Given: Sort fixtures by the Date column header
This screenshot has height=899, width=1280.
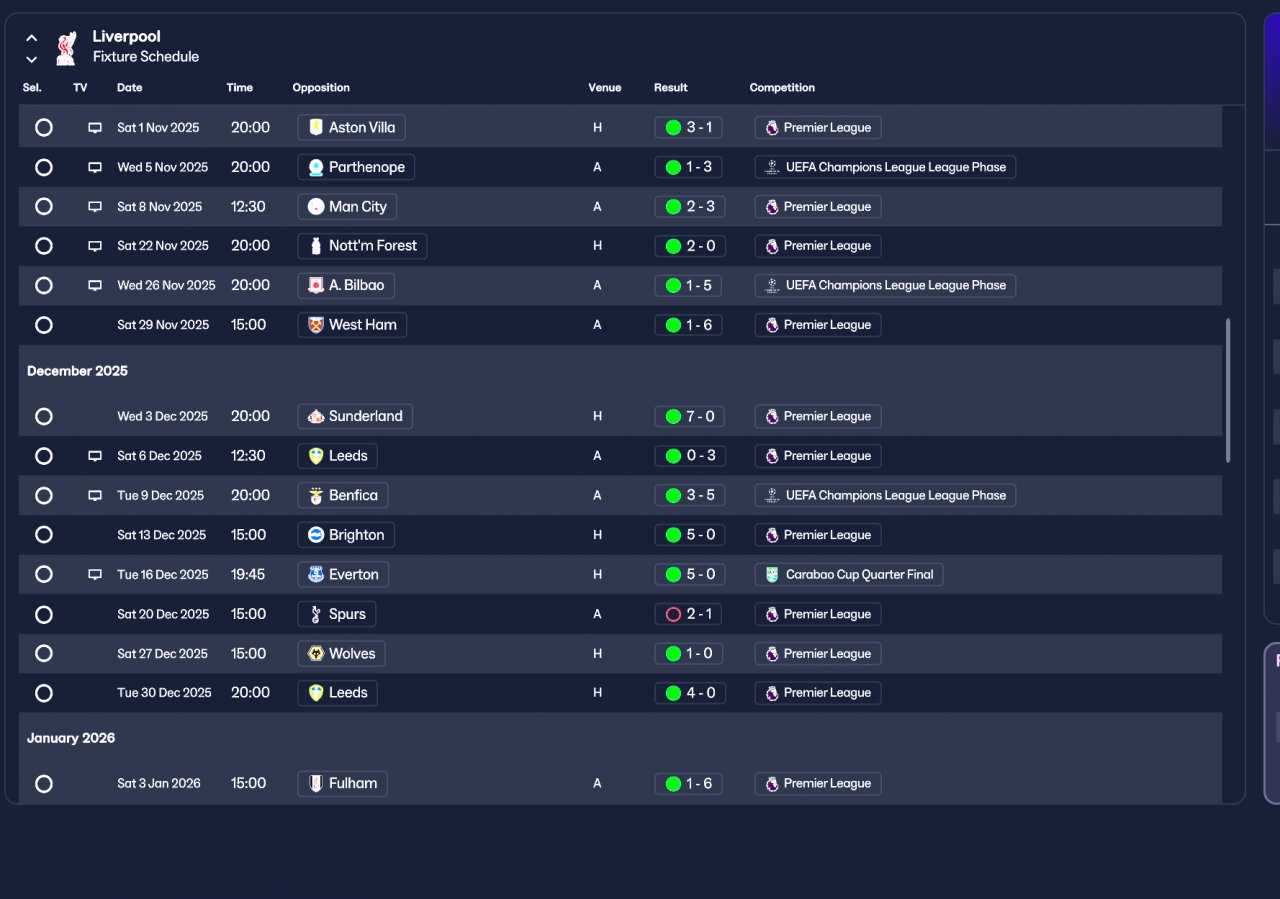Looking at the screenshot, I should click(130, 88).
